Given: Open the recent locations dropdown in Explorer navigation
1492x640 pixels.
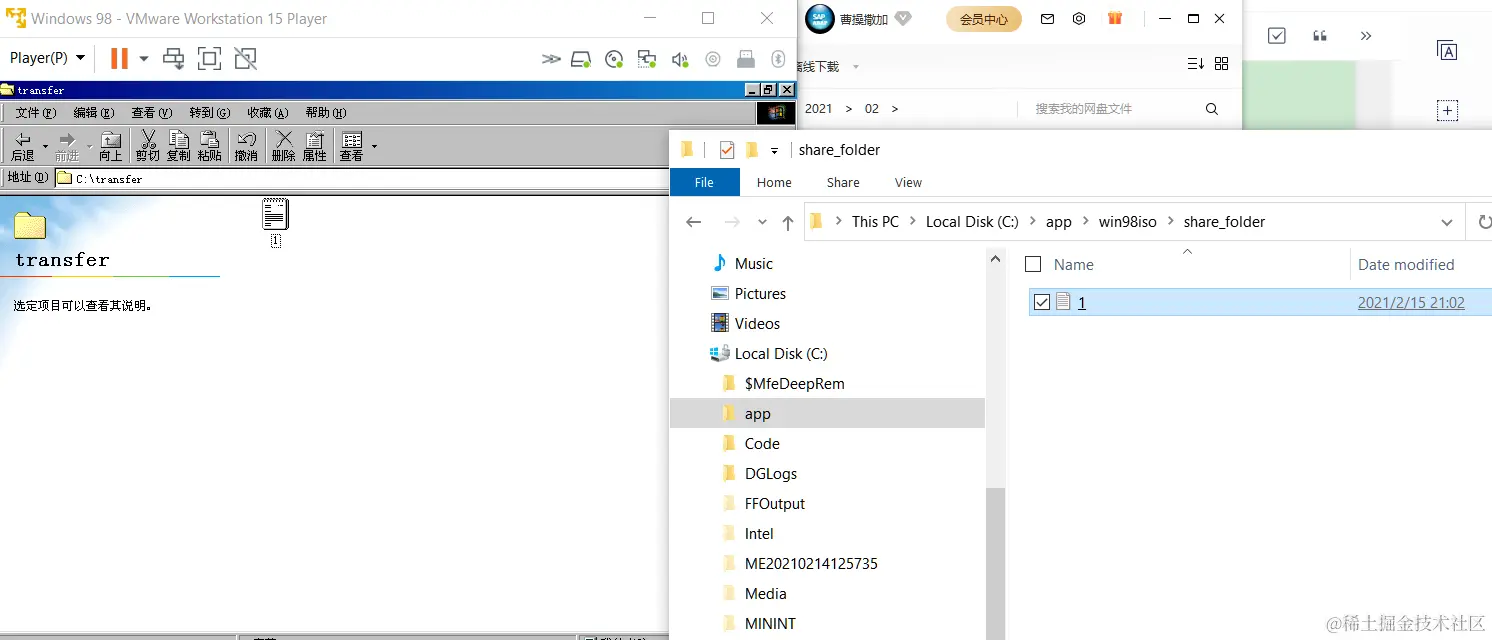Looking at the screenshot, I should tap(762, 222).
